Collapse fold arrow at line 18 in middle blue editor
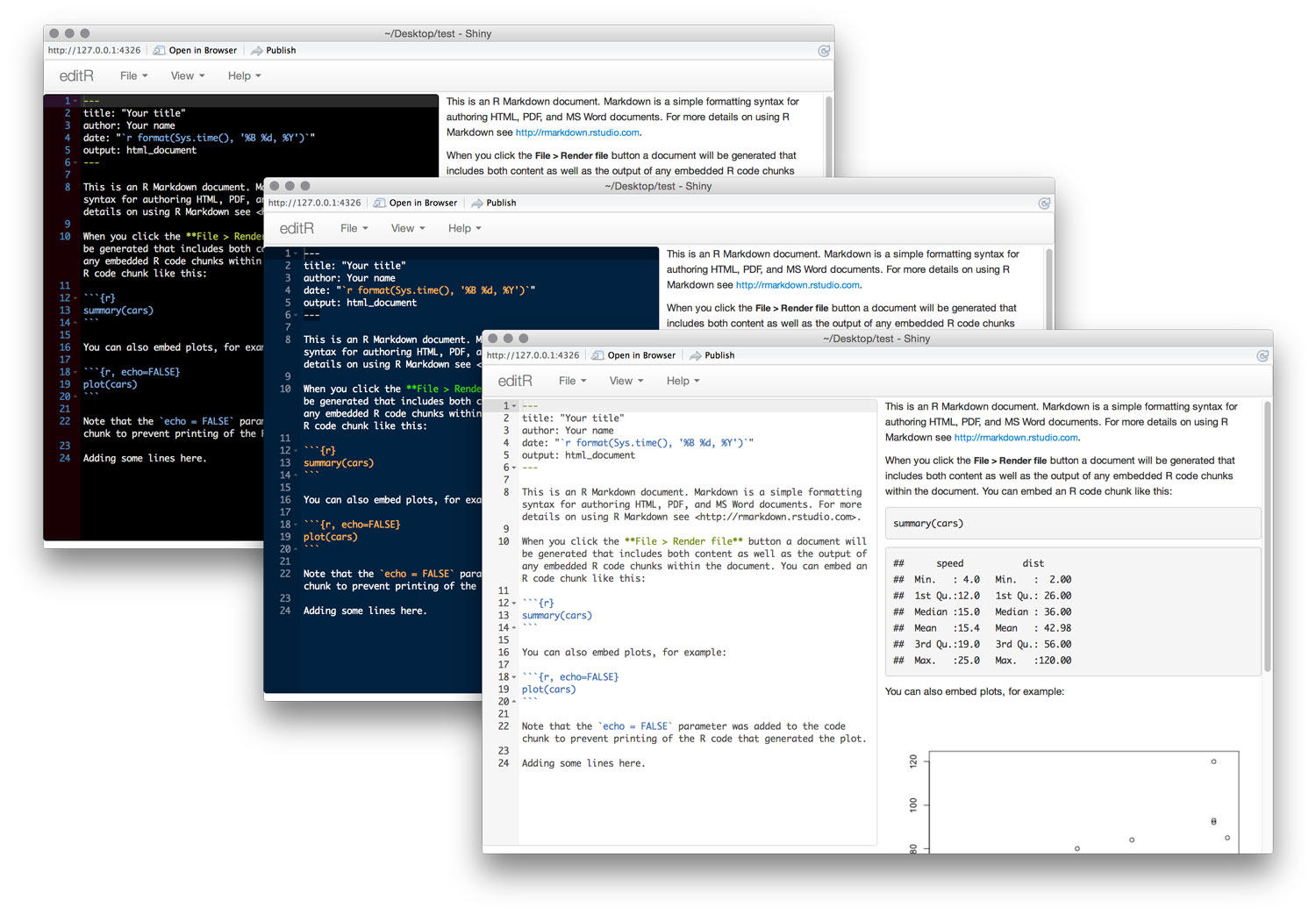 pyautogui.click(x=296, y=525)
